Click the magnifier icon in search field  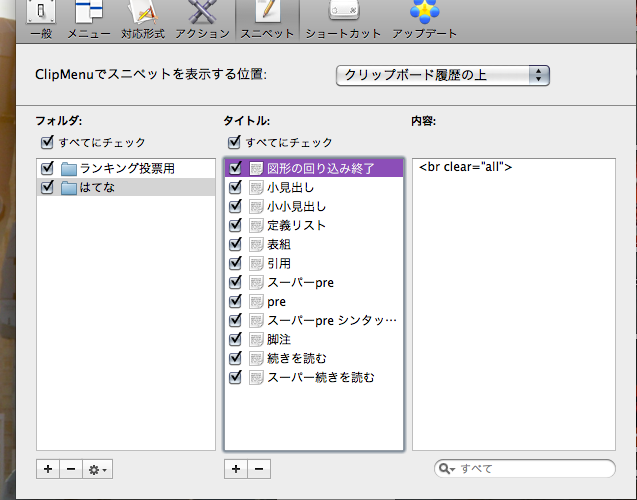click(446, 469)
